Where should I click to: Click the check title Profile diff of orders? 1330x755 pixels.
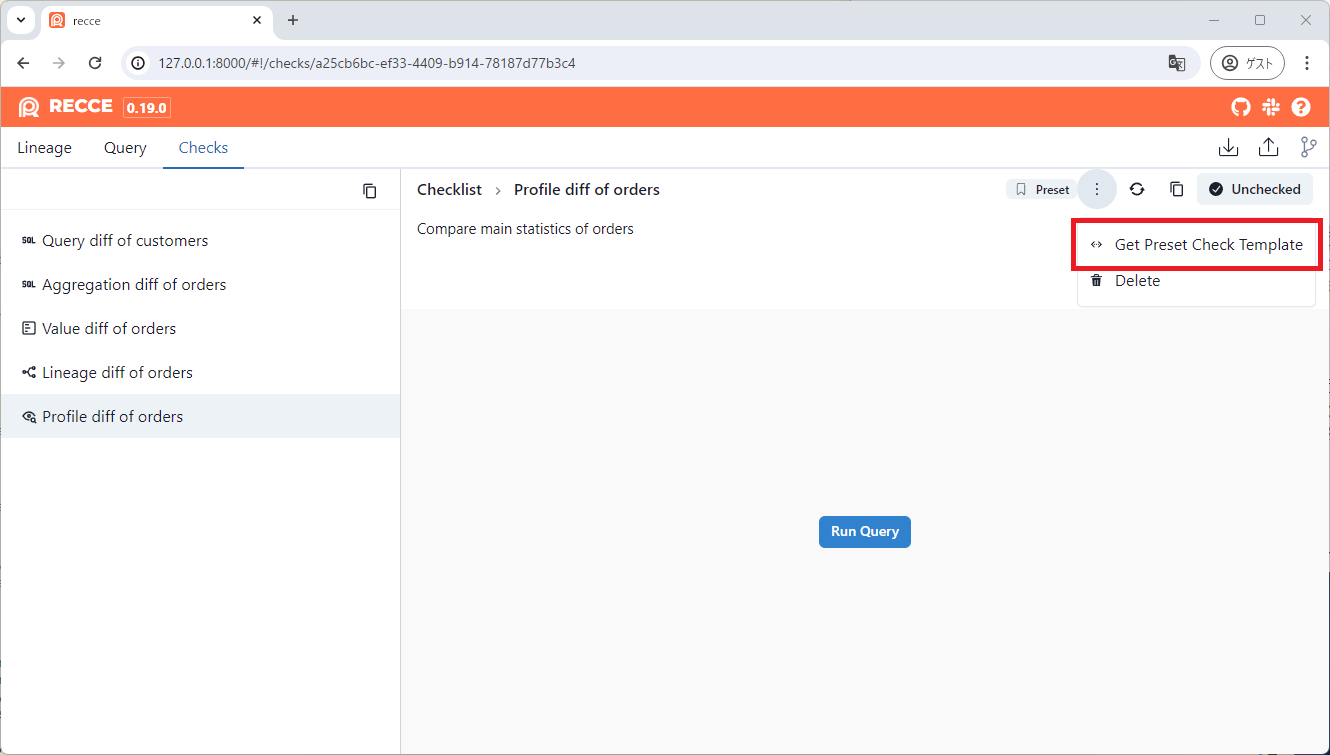pos(587,190)
